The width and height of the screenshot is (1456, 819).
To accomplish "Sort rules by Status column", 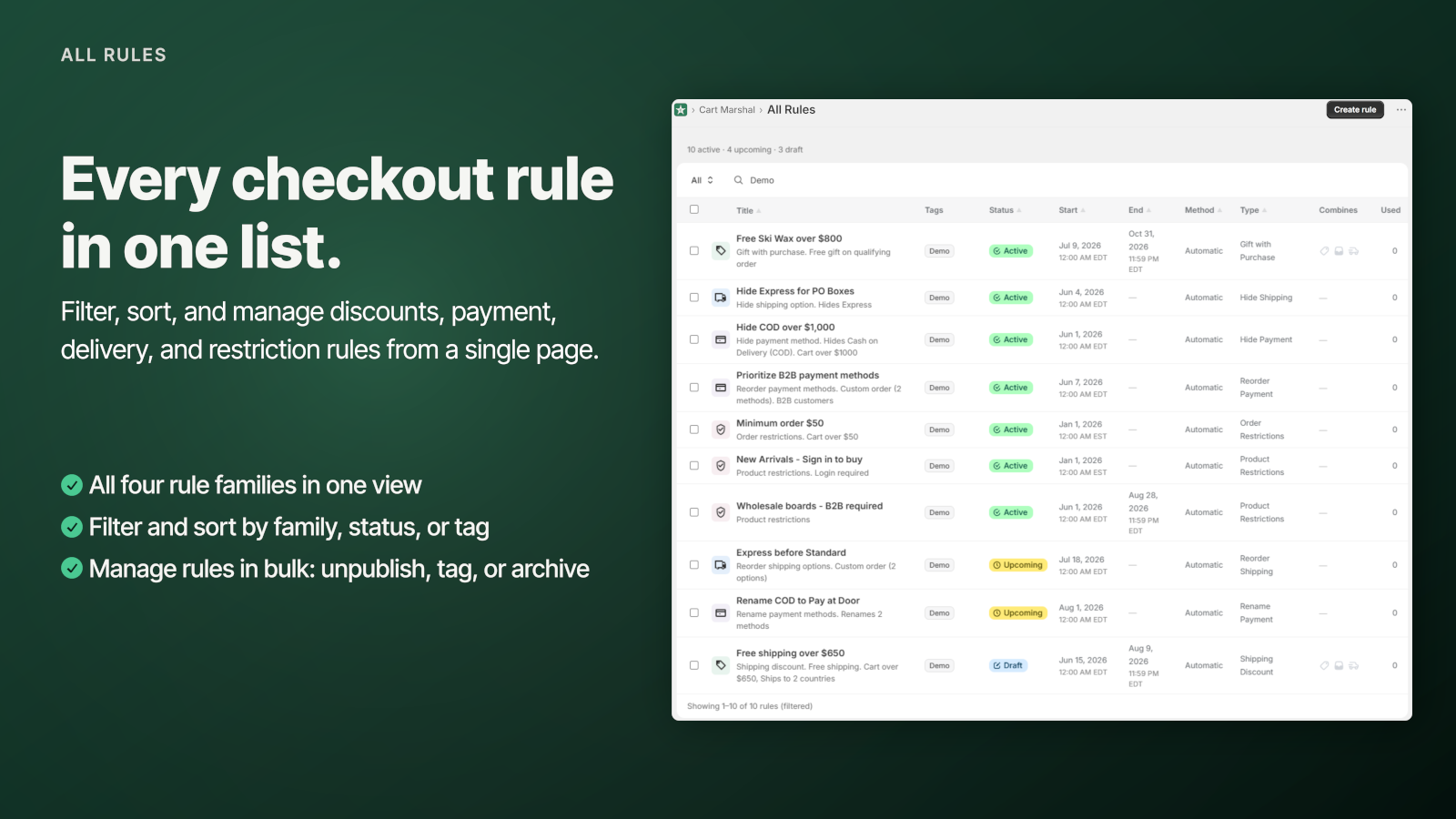I will coord(1005,210).
